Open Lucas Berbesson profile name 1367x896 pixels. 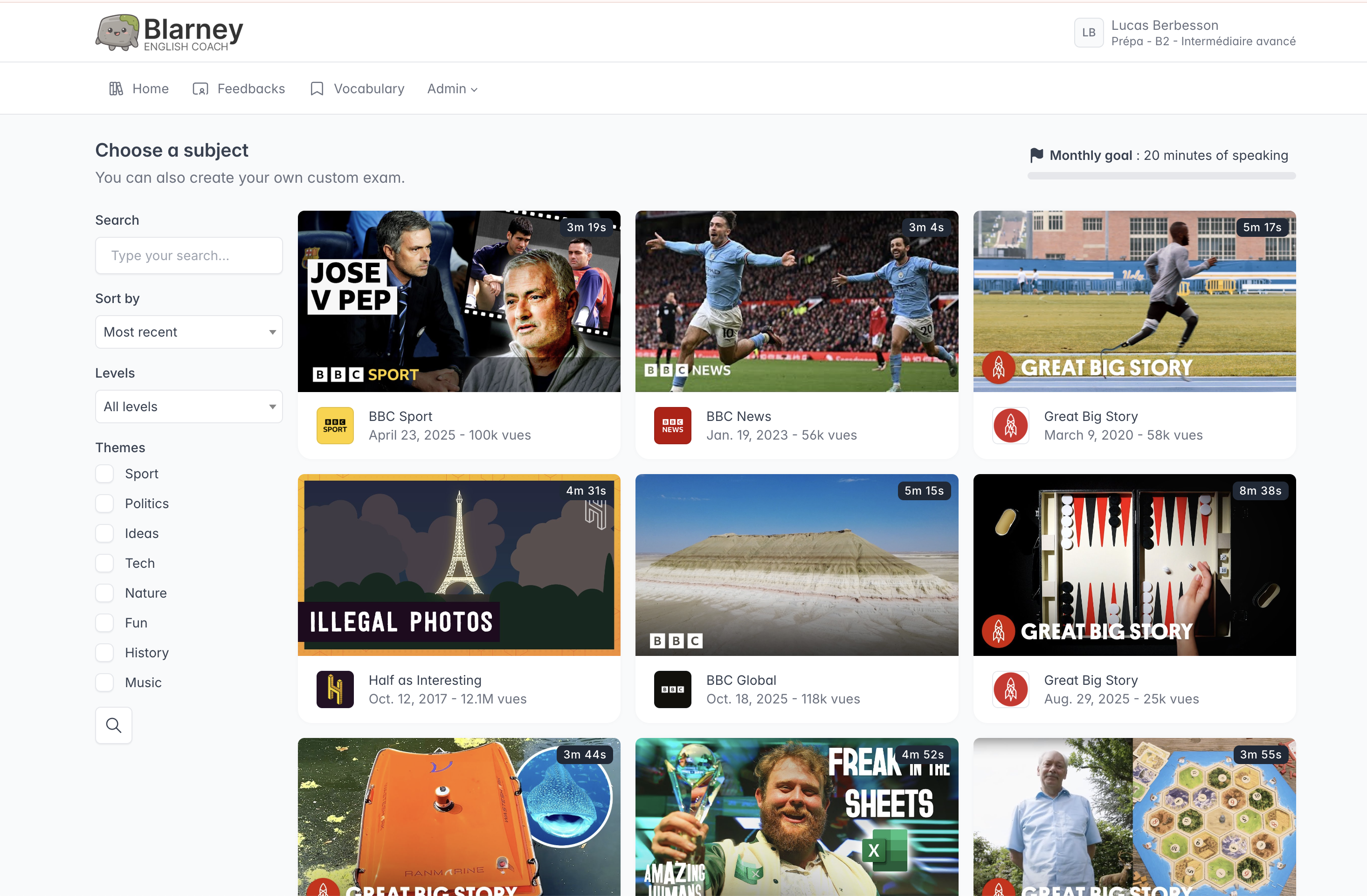tap(1164, 25)
